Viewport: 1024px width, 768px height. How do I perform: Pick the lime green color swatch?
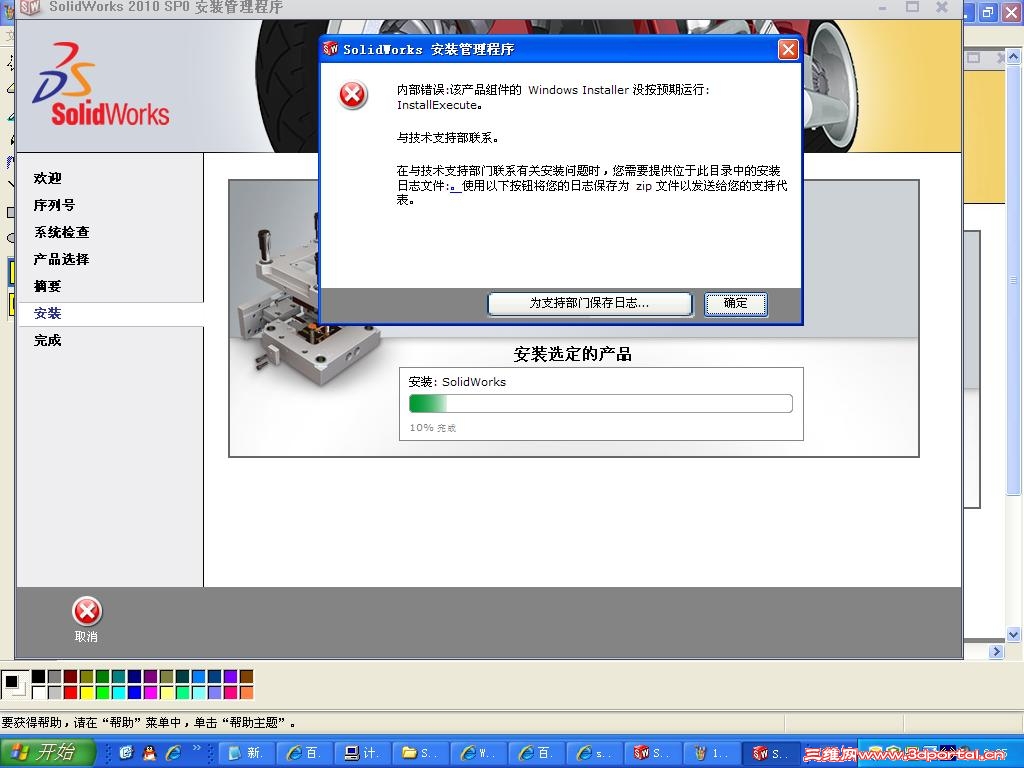point(103,692)
